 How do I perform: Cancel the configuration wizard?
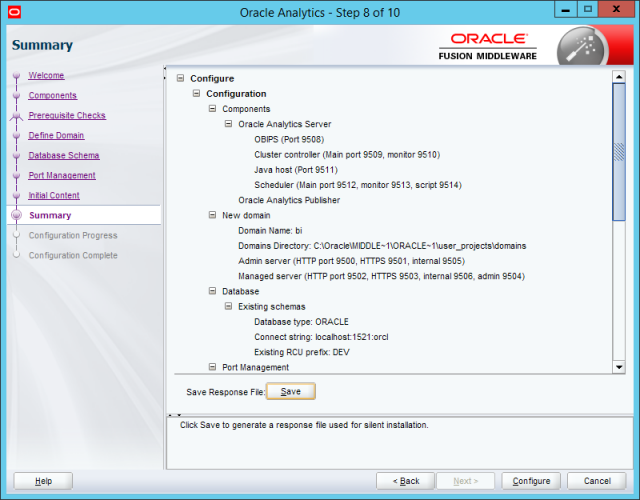(x=597, y=481)
